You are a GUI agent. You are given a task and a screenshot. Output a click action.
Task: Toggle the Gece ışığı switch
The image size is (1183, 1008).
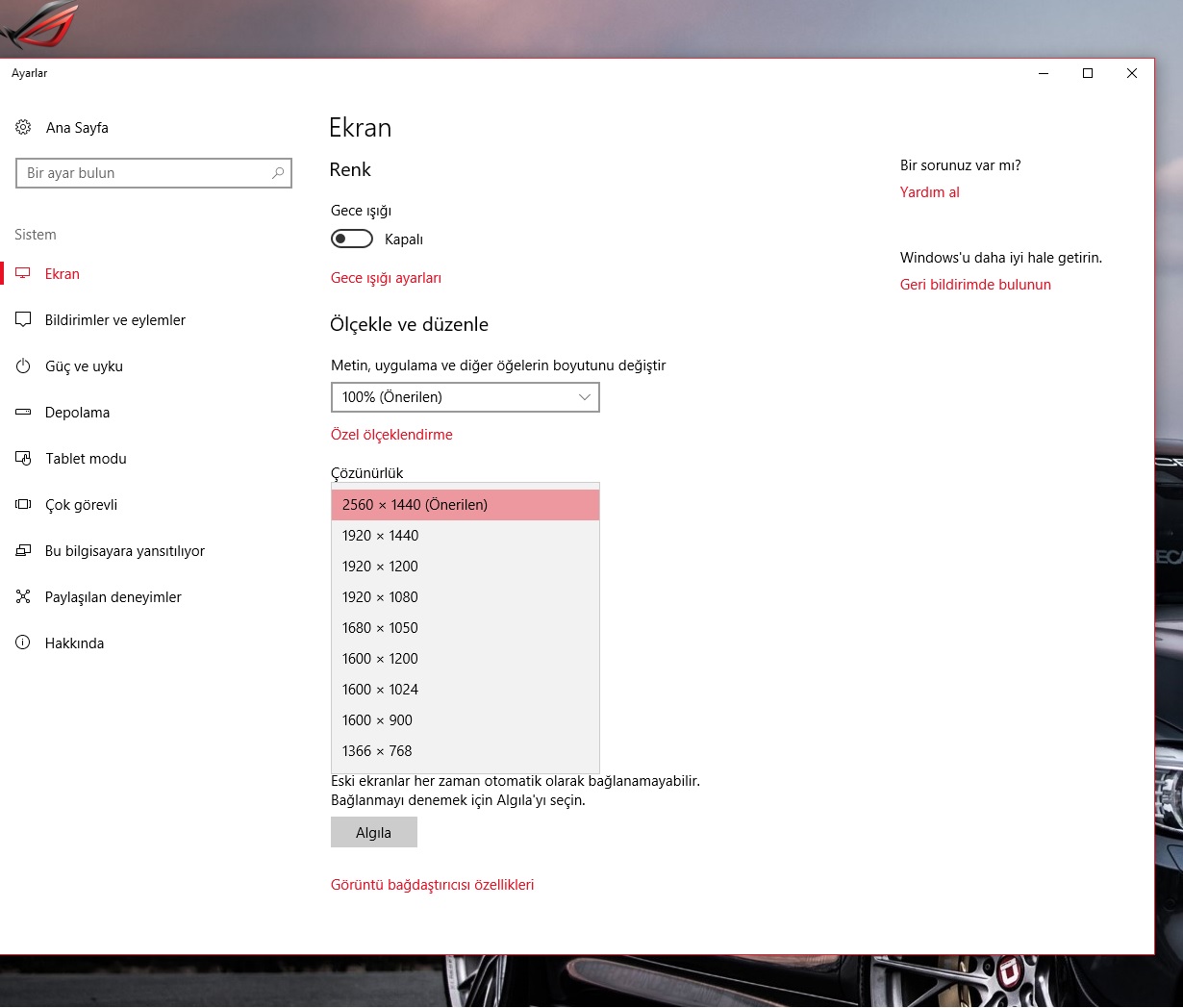pyautogui.click(x=352, y=239)
